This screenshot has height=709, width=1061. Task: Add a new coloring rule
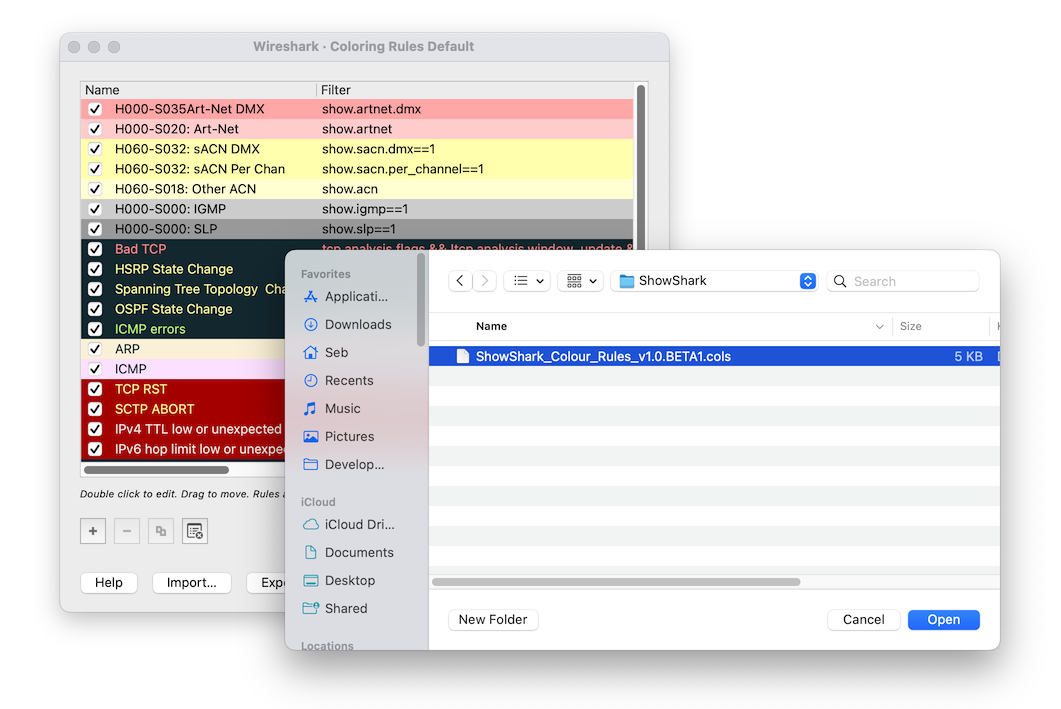(92, 531)
